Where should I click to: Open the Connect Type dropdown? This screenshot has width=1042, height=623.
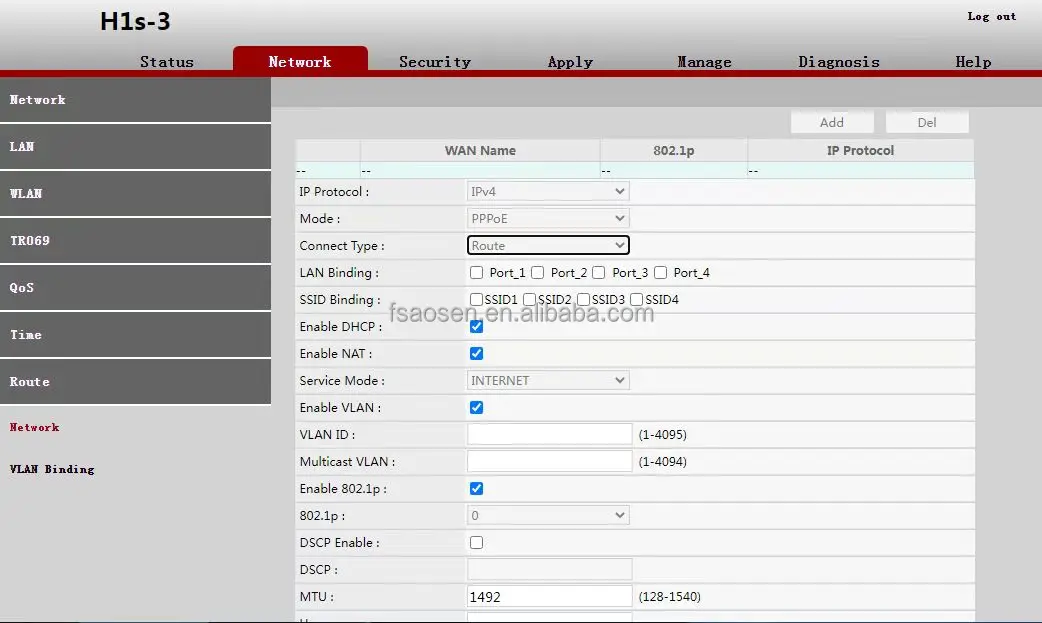pyautogui.click(x=548, y=245)
